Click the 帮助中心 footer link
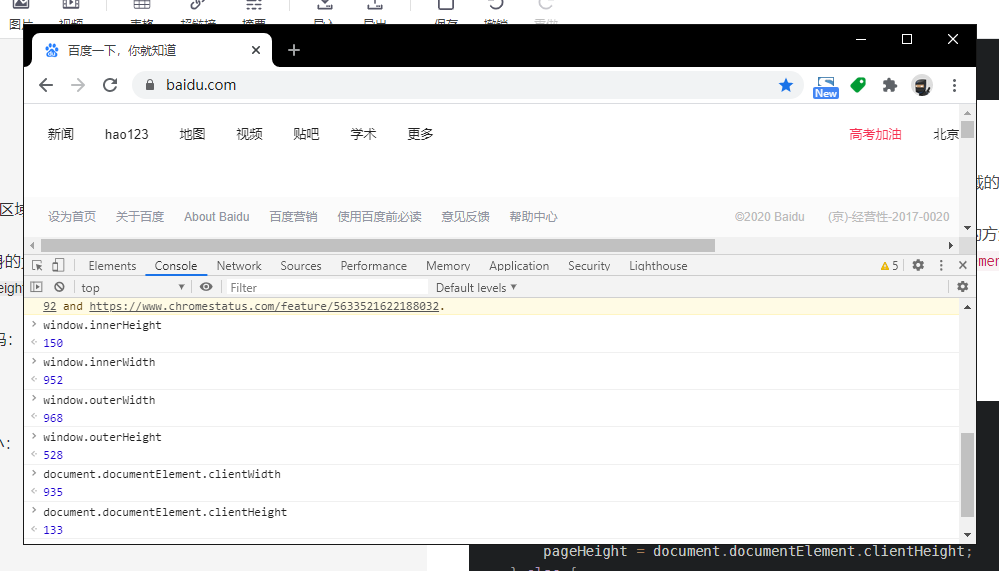Image resolution: width=999 pixels, height=571 pixels. [x=533, y=217]
